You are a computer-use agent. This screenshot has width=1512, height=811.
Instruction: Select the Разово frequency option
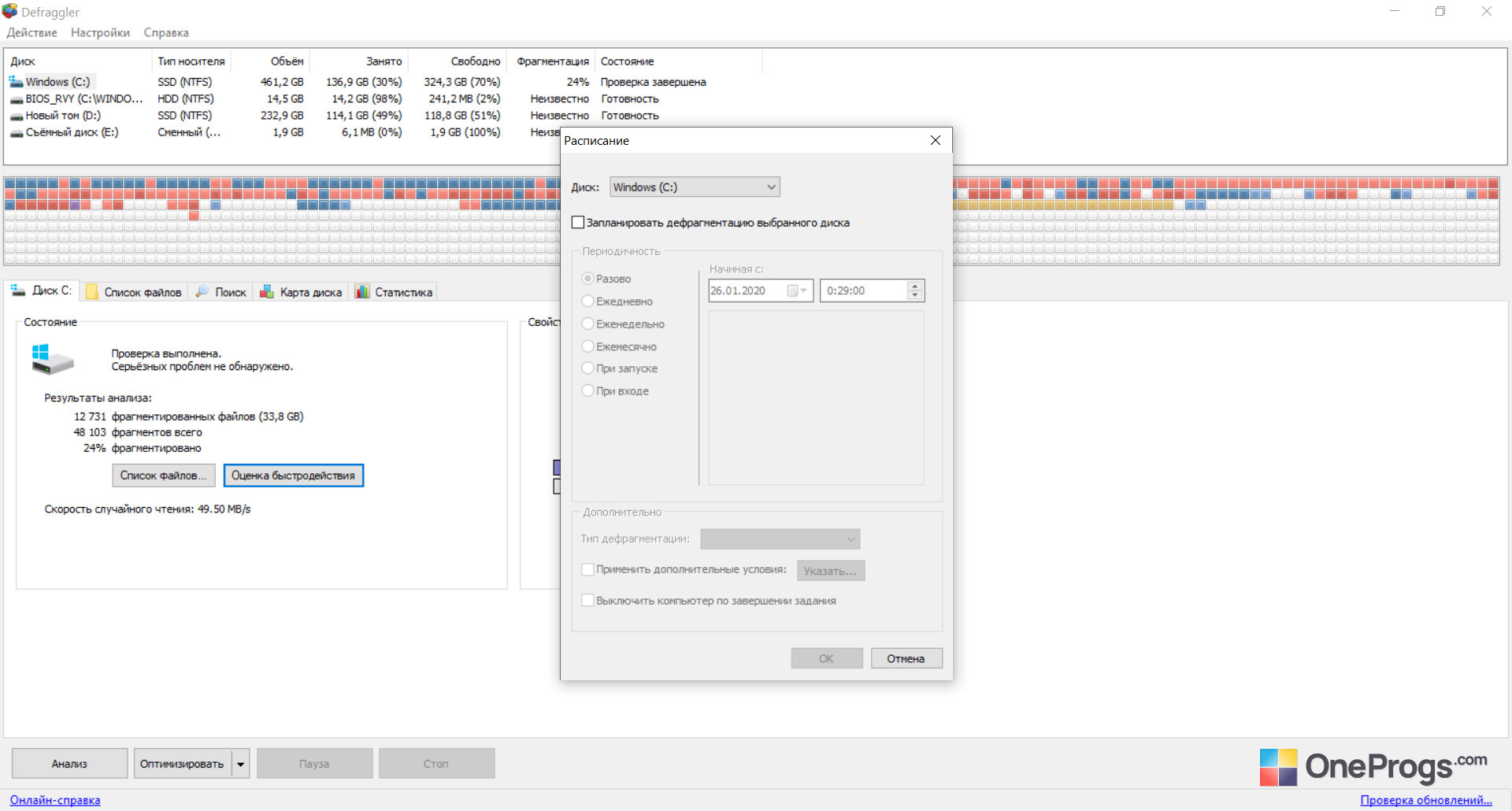pyautogui.click(x=587, y=279)
